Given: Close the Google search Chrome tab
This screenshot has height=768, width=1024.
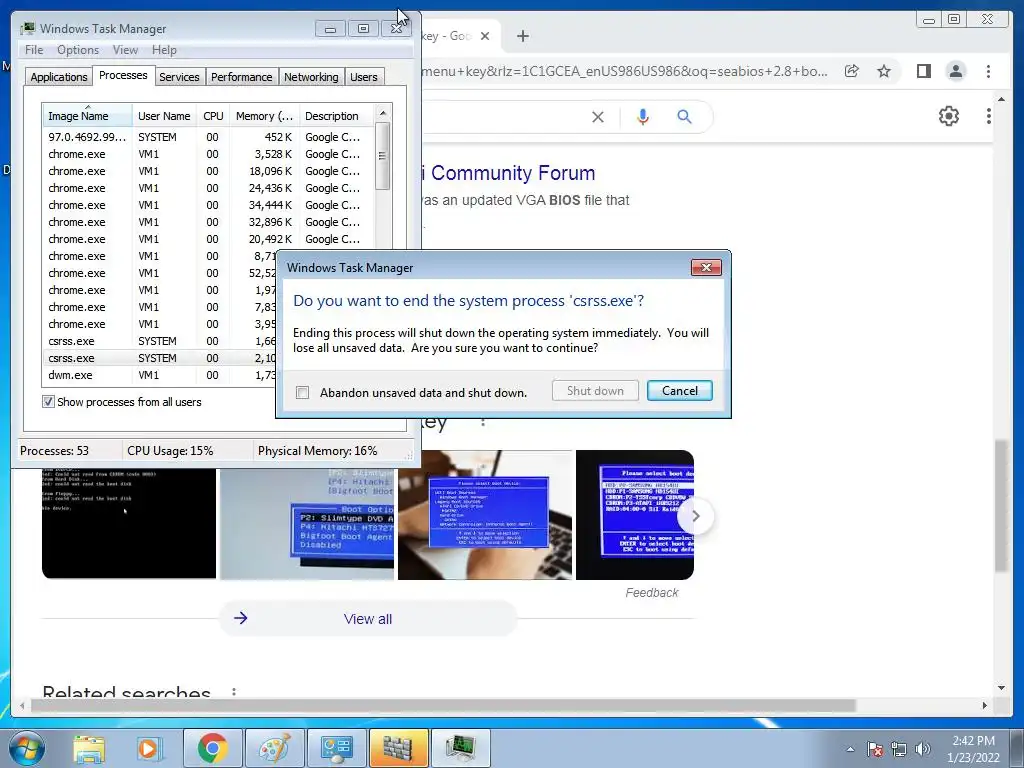Looking at the screenshot, I should 485,36.
